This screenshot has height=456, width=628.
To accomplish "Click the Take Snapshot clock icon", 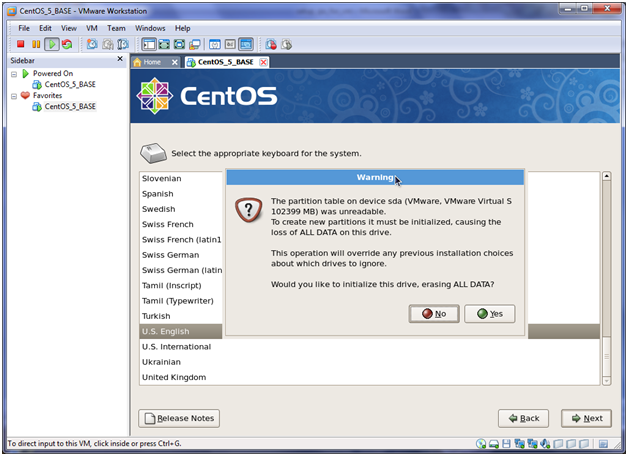I will click(92, 44).
